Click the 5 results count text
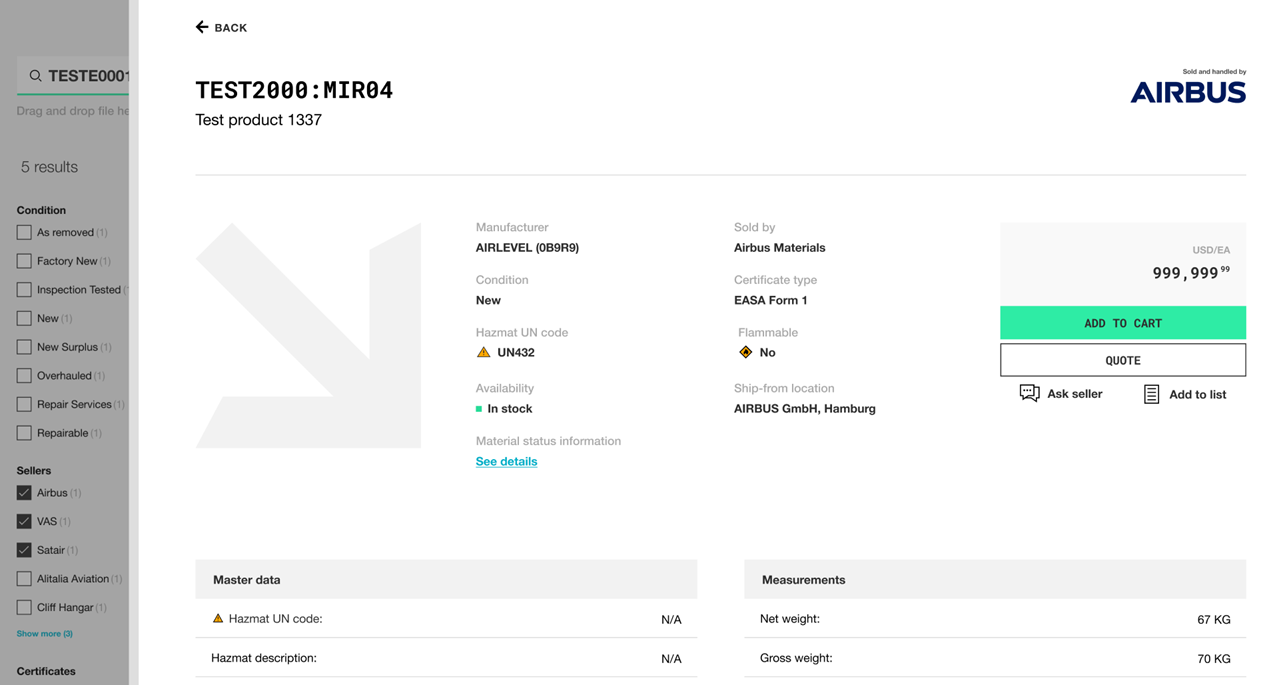This screenshot has height=685, width=1280. coord(49,167)
